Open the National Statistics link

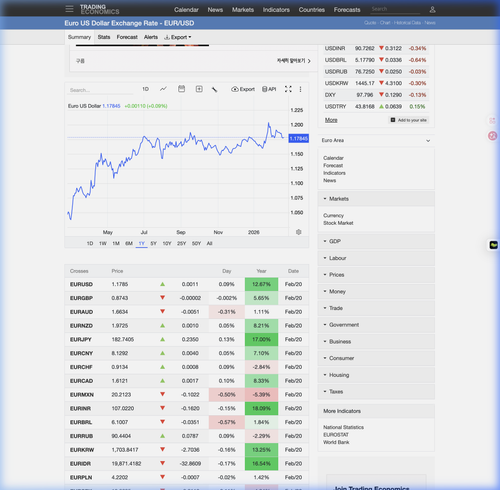coord(343,427)
